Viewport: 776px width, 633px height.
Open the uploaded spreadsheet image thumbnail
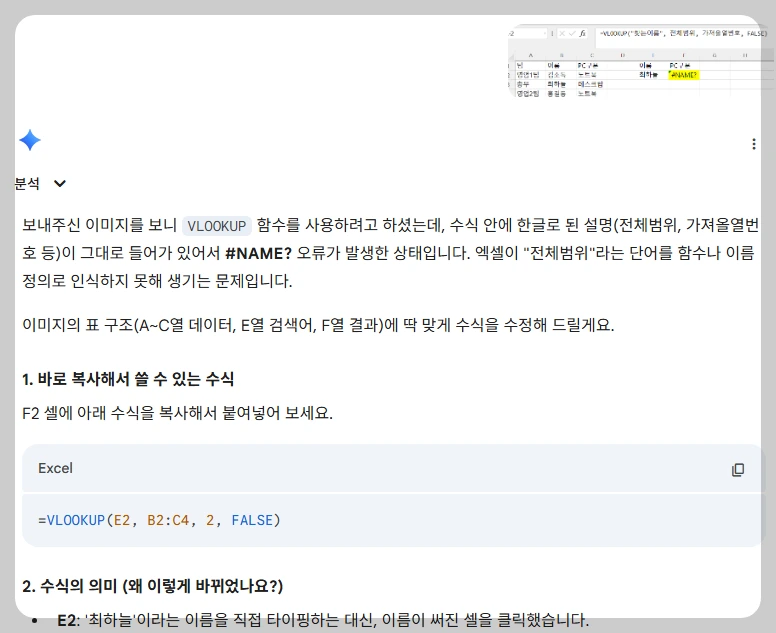(639, 59)
